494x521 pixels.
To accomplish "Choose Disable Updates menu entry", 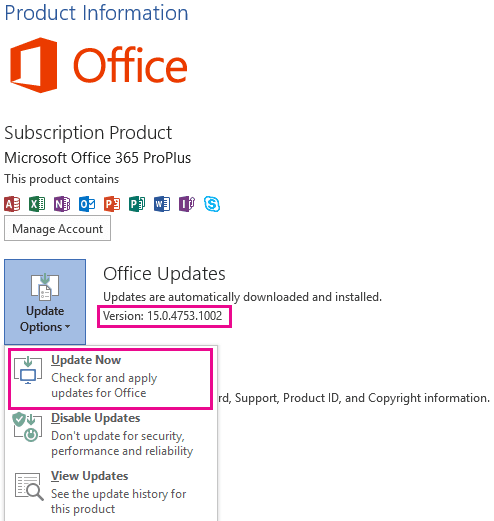I will point(111,435).
